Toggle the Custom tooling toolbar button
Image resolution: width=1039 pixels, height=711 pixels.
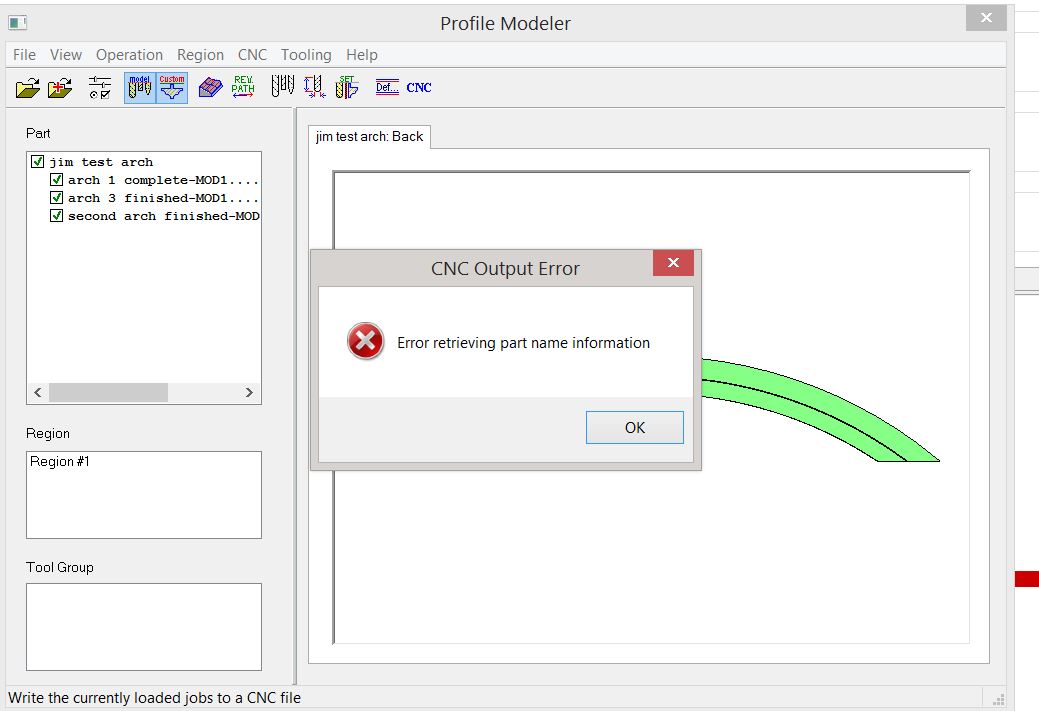pos(172,88)
